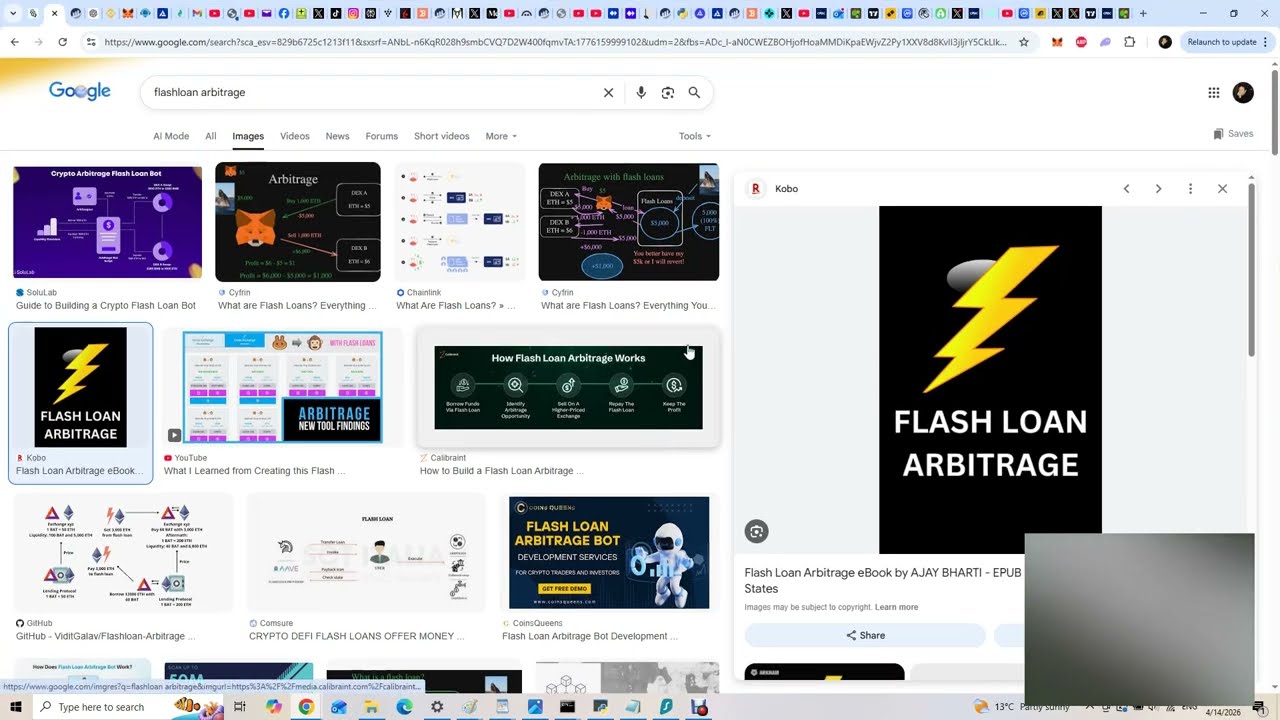Open Saves collection
The width and height of the screenshot is (1280, 720).
[x=1233, y=134]
